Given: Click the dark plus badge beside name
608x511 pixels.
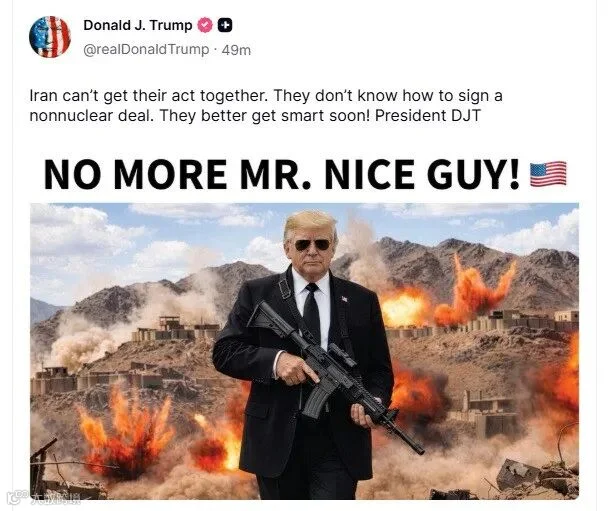Looking at the screenshot, I should coord(225,25).
